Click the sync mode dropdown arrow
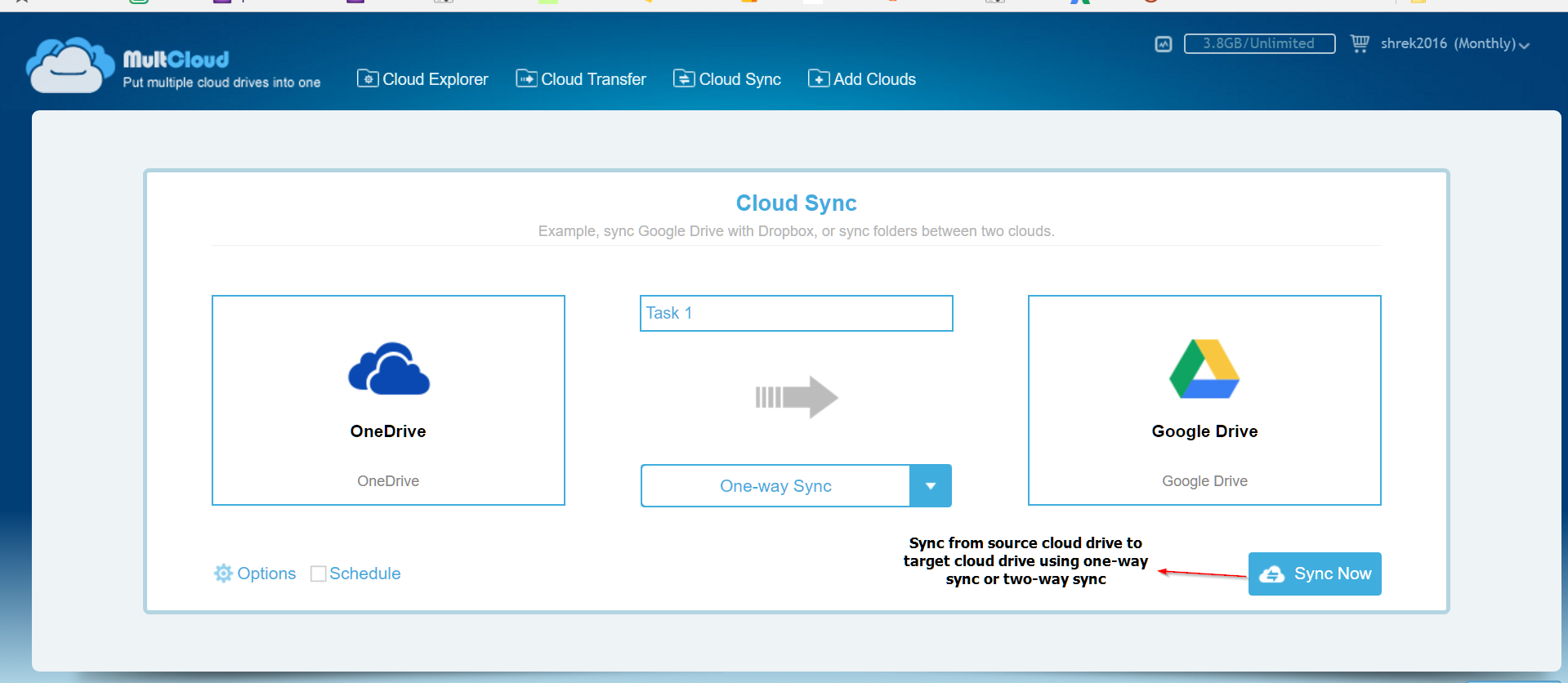Image resolution: width=1568 pixels, height=683 pixels. click(931, 486)
